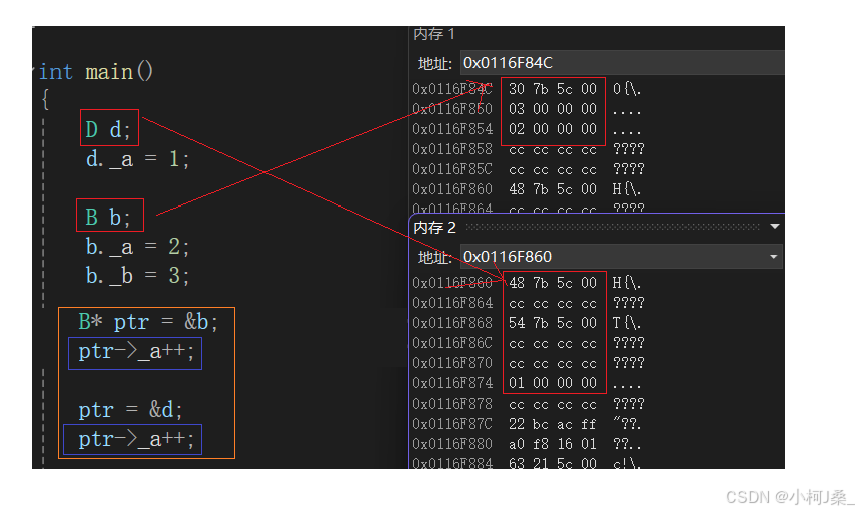This screenshot has height=512, width=859.
Task: Click the code line 'ptr = &d;'
Action: pos(130,410)
